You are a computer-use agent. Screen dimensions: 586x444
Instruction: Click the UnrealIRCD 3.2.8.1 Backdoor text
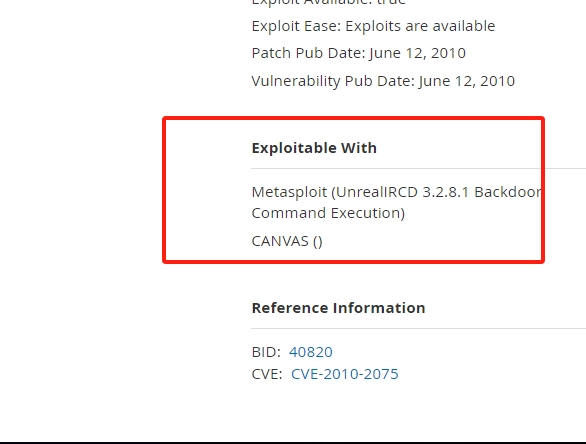pyautogui.click(x=438, y=192)
